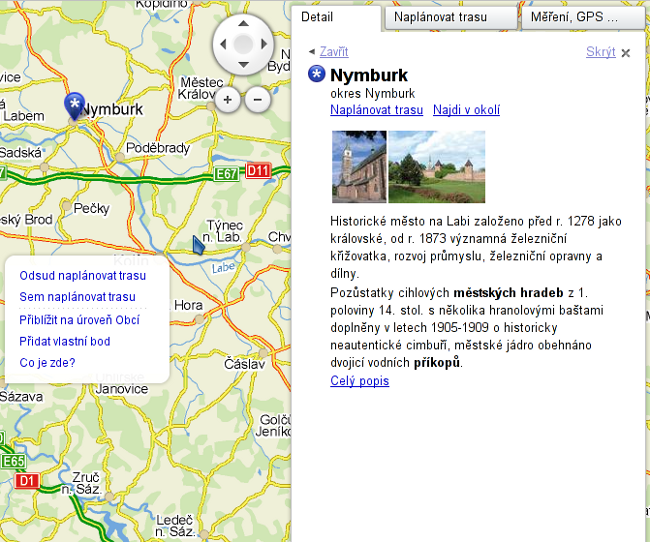650x542 pixels.
Task: Click the Nymburk map pin marker
Action: (x=73, y=105)
